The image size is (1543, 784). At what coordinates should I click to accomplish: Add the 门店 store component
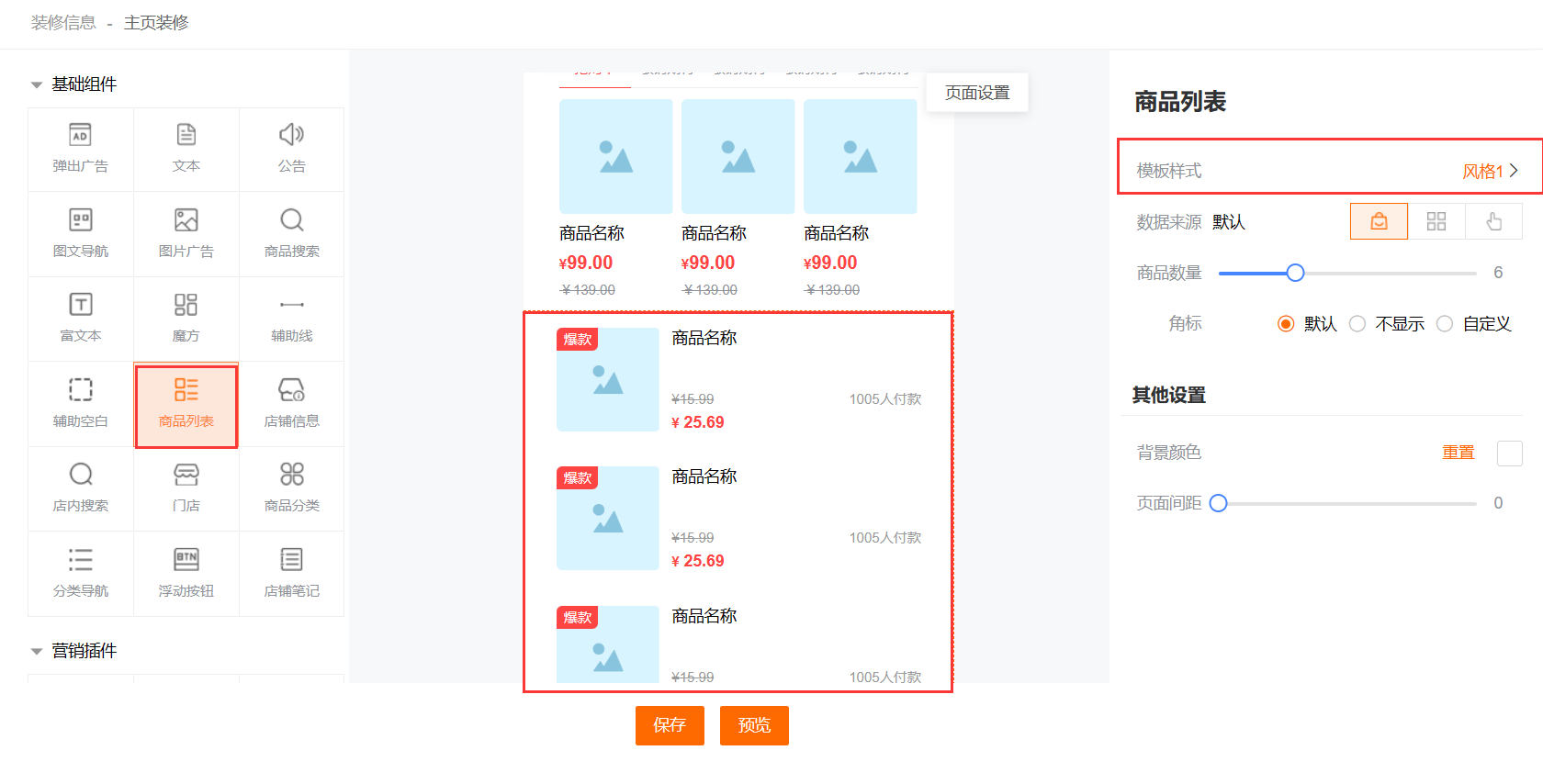coord(186,488)
